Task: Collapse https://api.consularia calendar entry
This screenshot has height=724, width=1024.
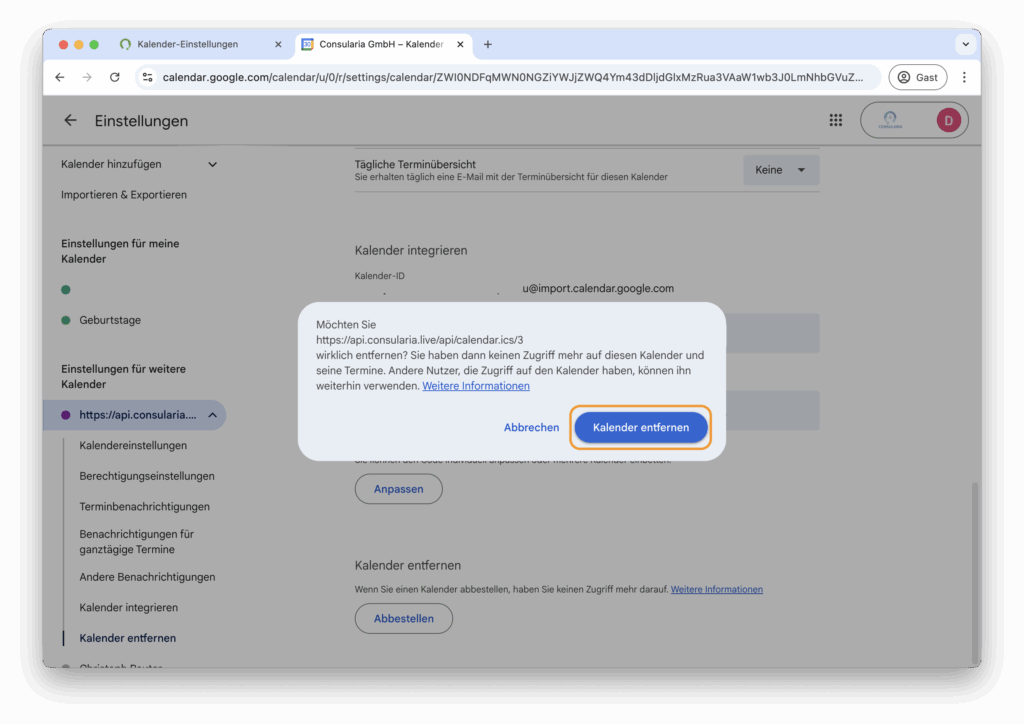Action: 212,415
